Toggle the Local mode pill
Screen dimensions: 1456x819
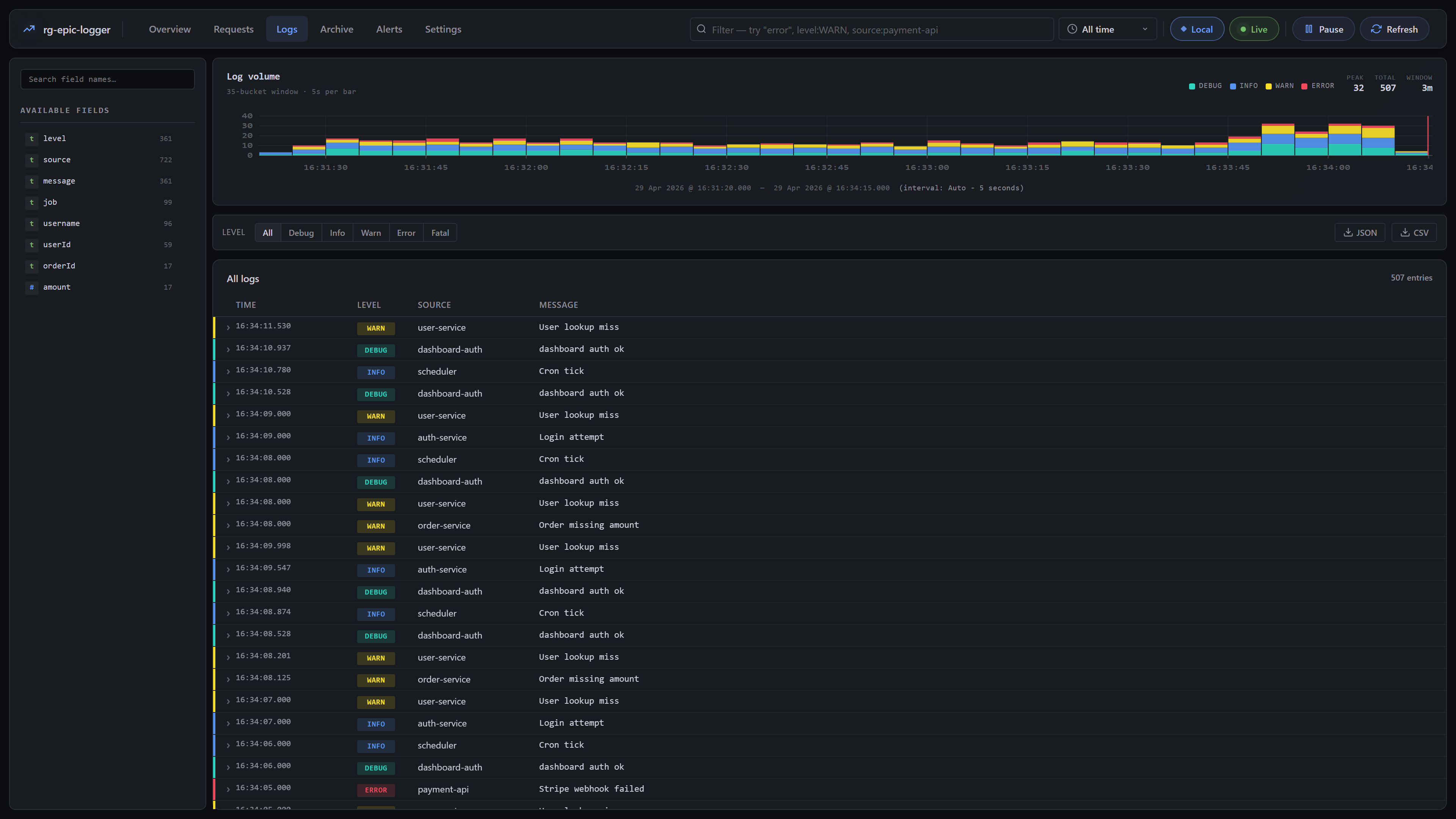coord(1197,29)
